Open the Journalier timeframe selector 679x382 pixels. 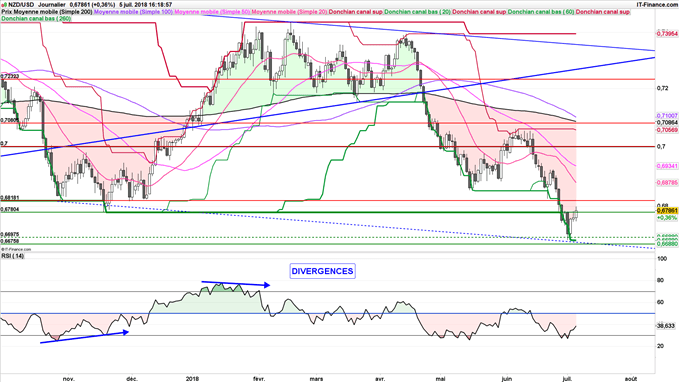point(51,5)
